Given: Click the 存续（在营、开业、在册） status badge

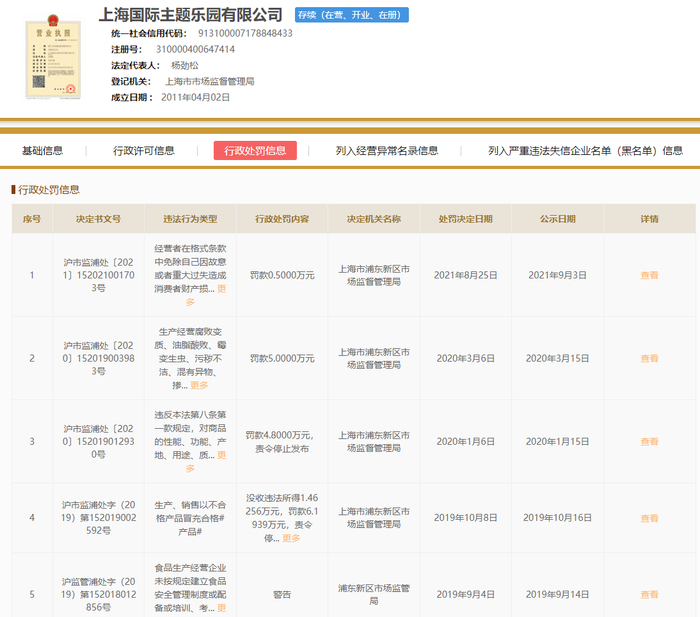Looking at the screenshot, I should click(x=351, y=15).
